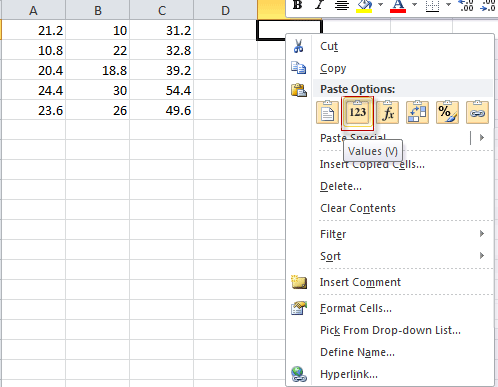Click the decrease decimal icon

tap(488, 5)
